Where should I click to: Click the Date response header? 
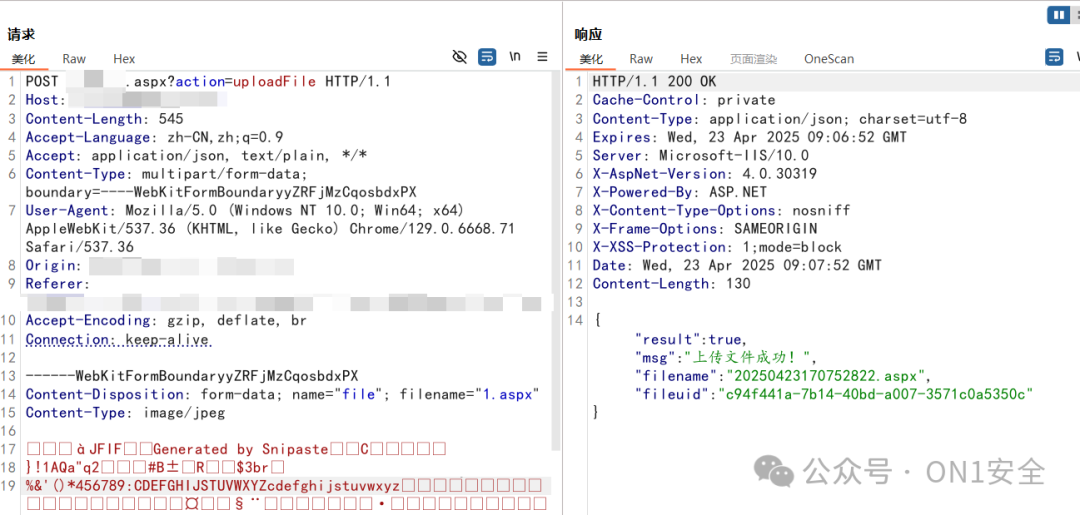(x=737, y=266)
